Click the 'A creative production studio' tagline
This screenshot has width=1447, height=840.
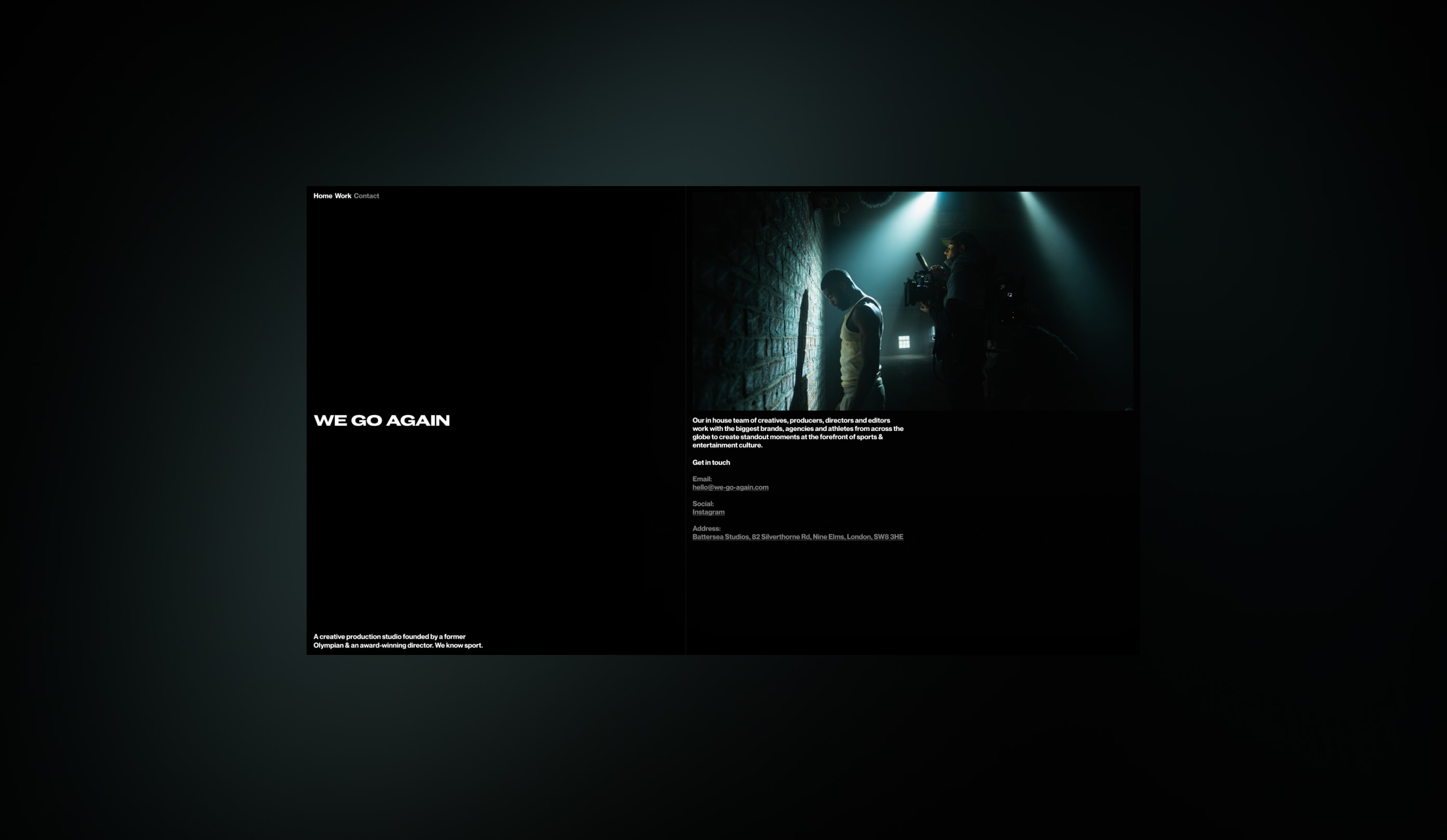pos(398,641)
